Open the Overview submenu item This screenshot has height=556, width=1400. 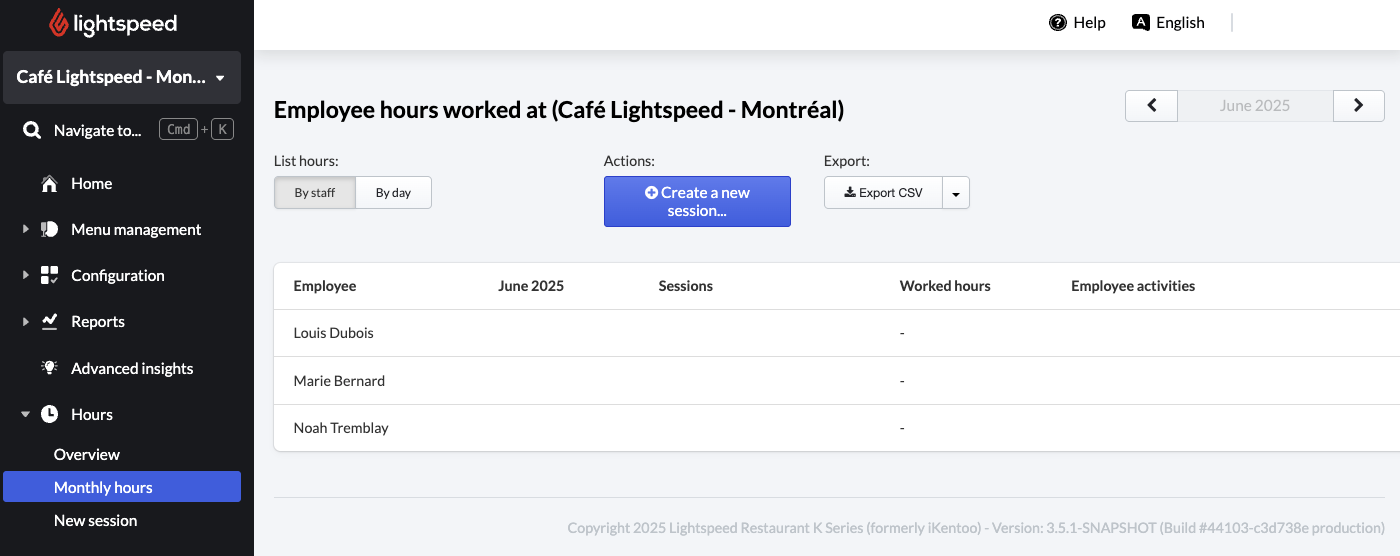(87, 454)
